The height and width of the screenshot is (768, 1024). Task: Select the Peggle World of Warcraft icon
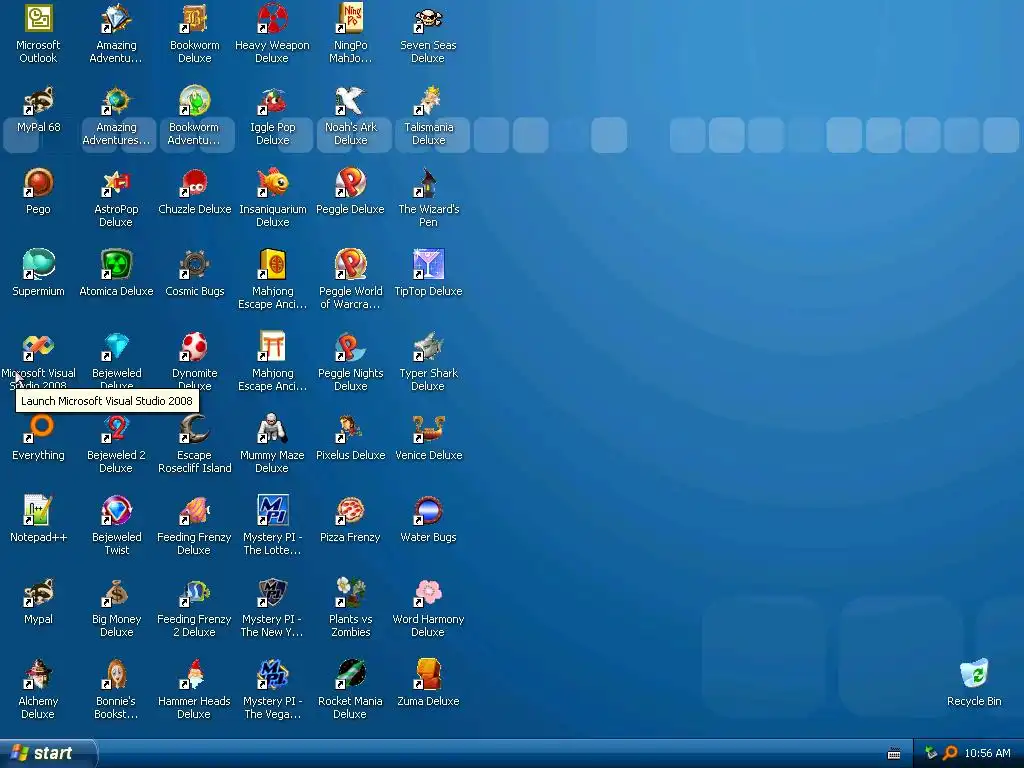click(351, 265)
